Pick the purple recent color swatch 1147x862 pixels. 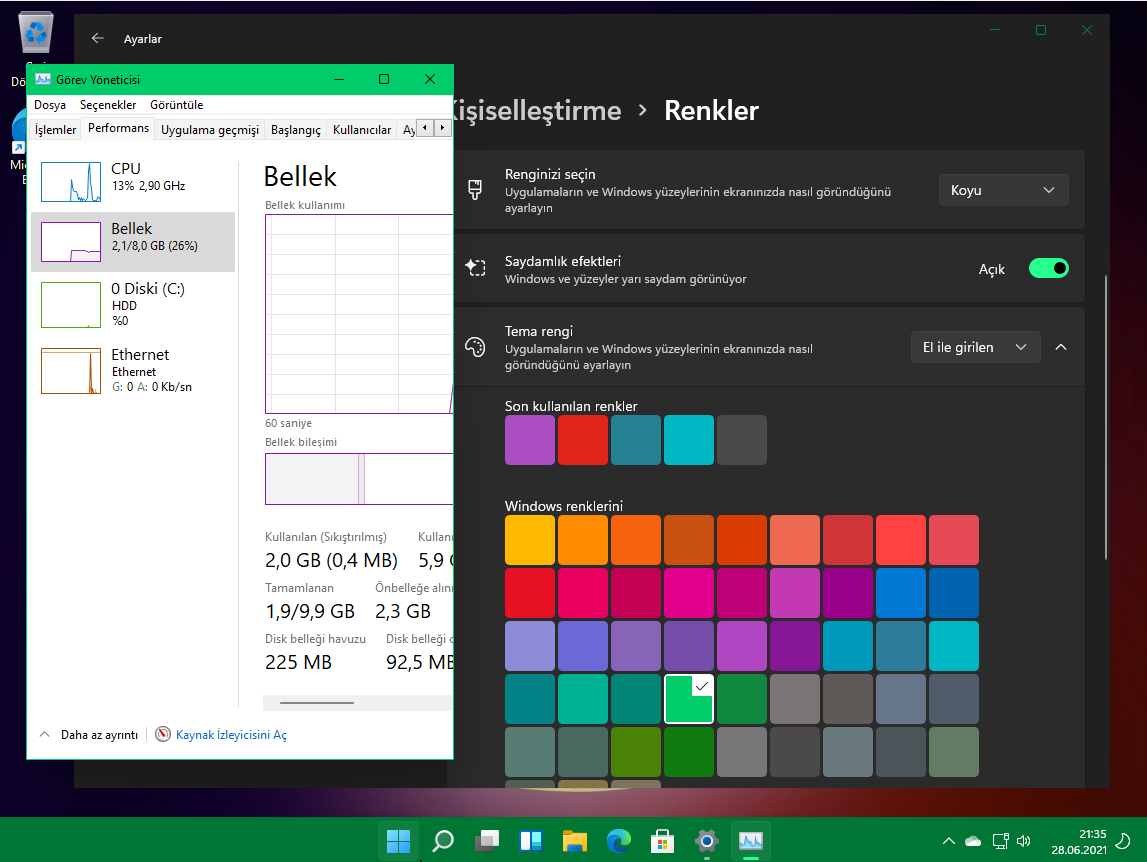(x=530, y=440)
